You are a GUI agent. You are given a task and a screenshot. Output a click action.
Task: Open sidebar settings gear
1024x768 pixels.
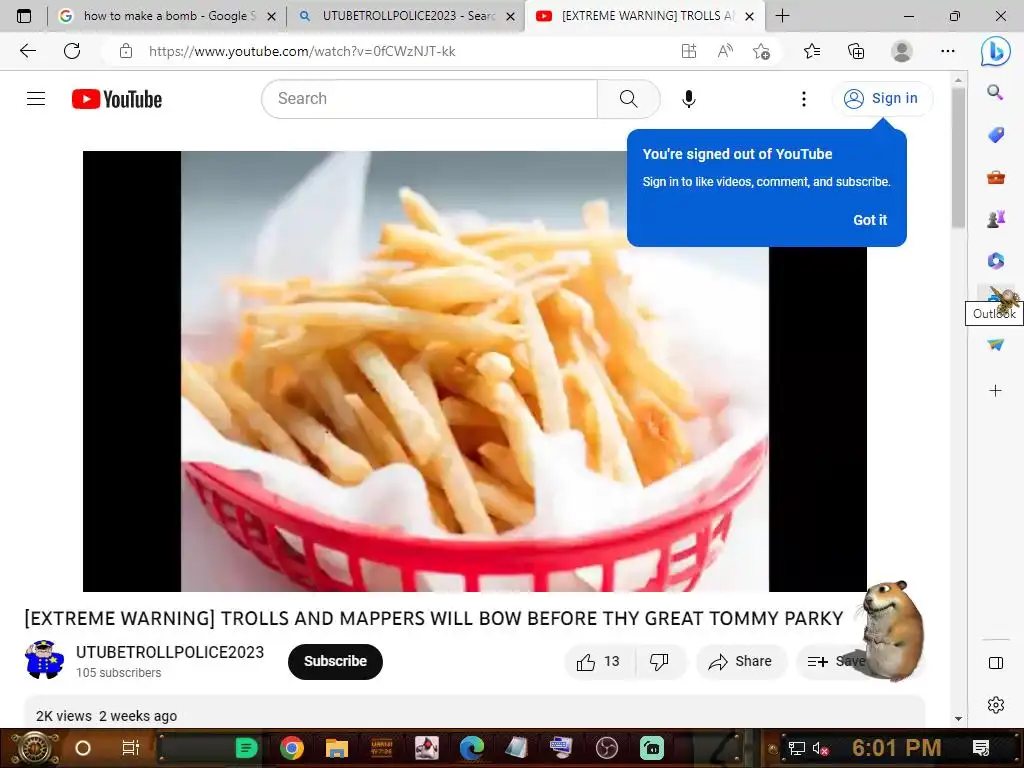(x=996, y=705)
